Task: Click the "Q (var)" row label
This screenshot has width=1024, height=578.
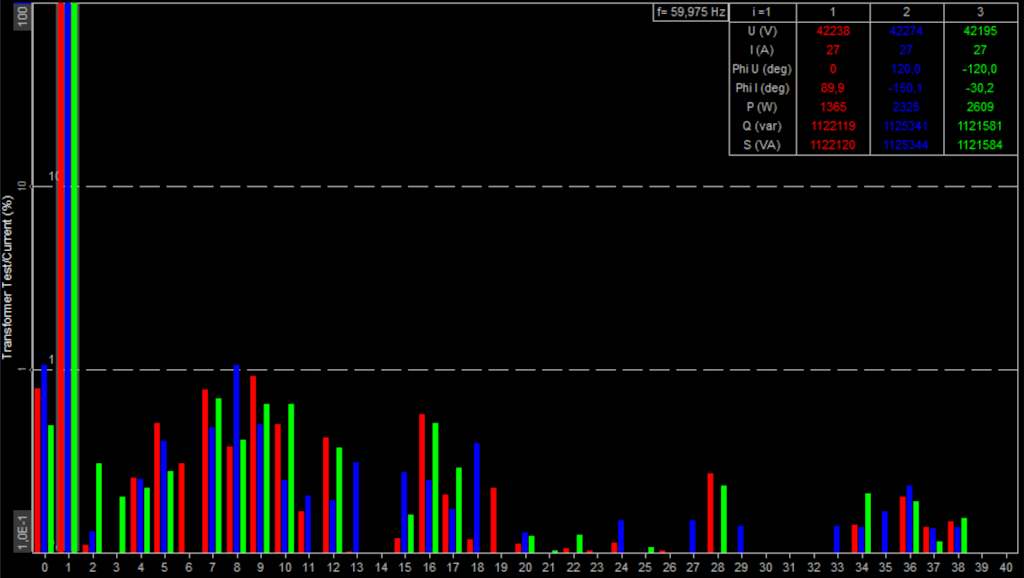Action: [x=762, y=125]
